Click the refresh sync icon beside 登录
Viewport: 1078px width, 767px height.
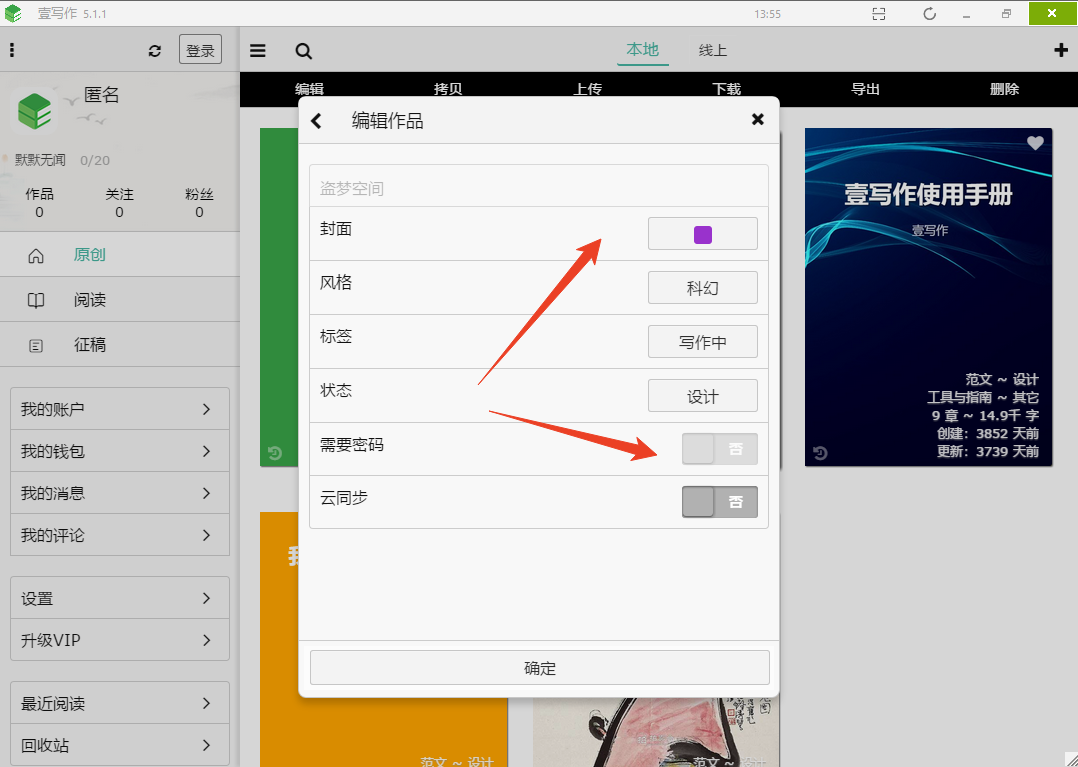[155, 51]
